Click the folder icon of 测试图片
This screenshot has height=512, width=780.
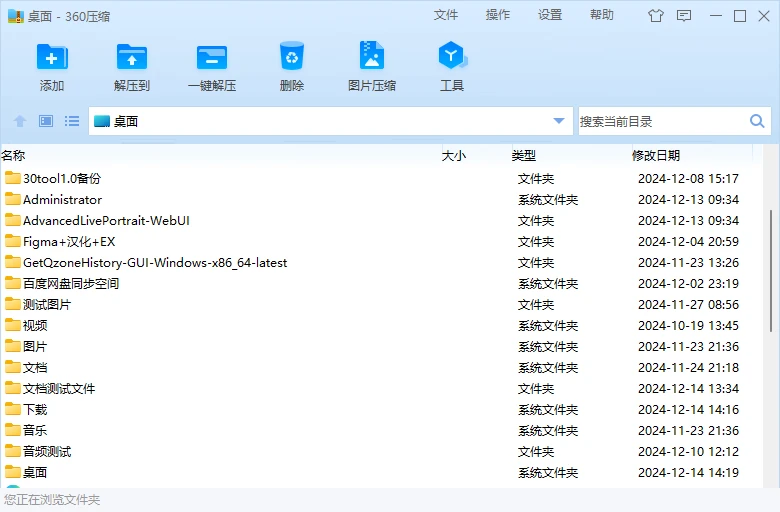pyautogui.click(x=13, y=304)
